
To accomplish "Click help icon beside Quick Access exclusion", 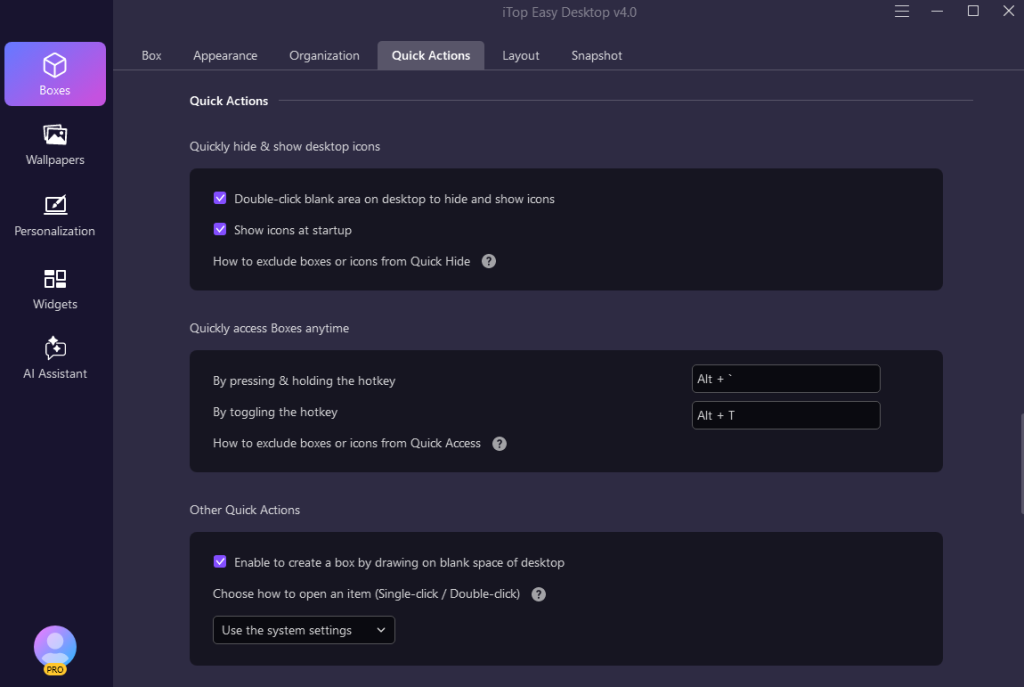I will tap(500, 443).
